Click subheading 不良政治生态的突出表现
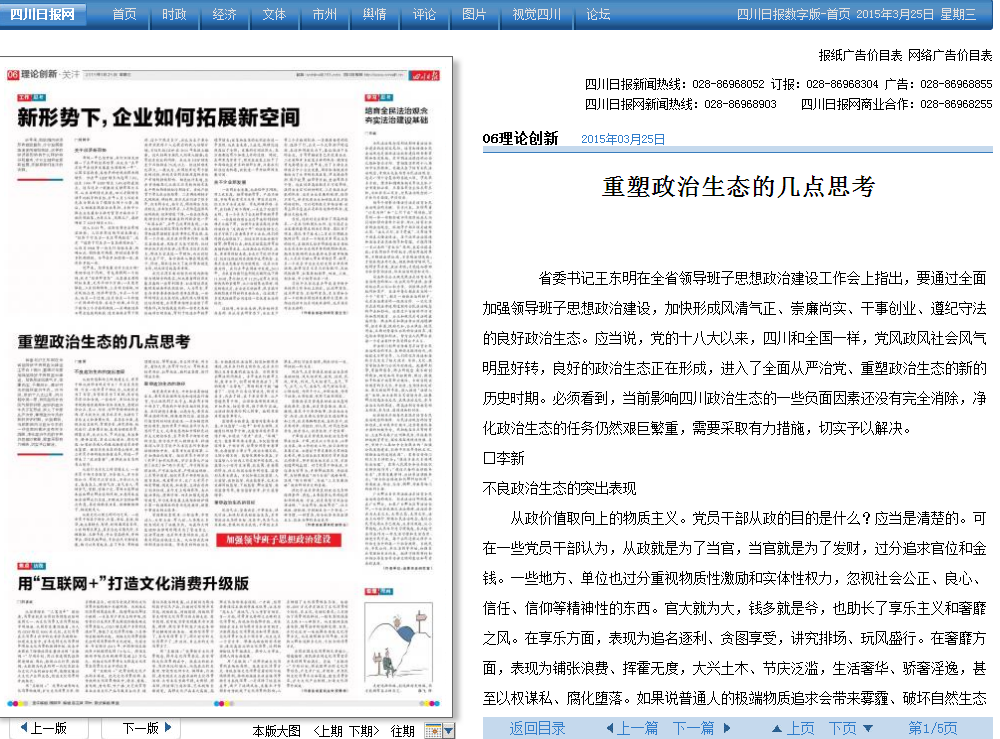Image resolution: width=1000 pixels, height=739 pixels. click(559, 488)
